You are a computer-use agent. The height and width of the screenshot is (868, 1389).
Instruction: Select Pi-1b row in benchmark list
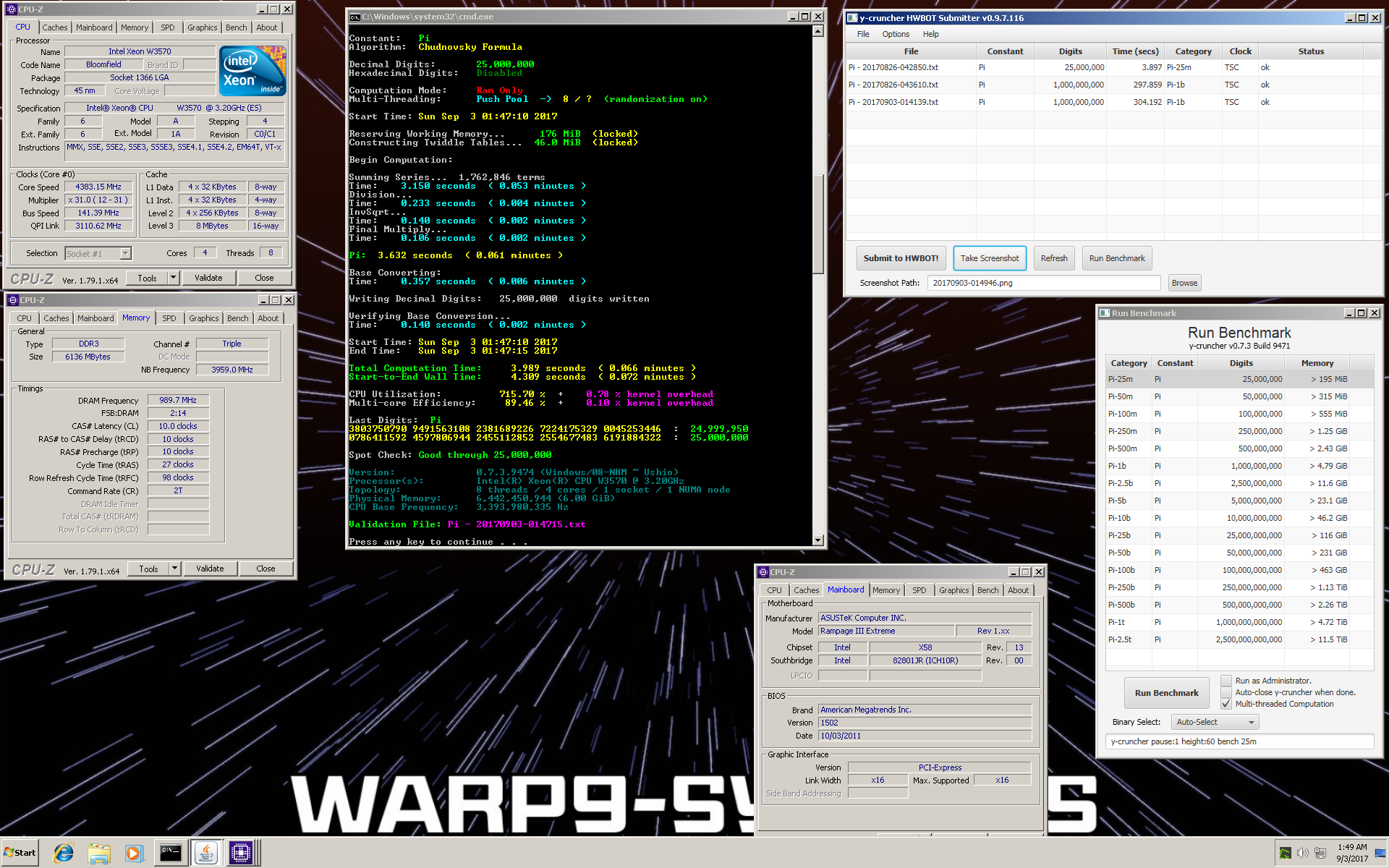pos(1239,466)
